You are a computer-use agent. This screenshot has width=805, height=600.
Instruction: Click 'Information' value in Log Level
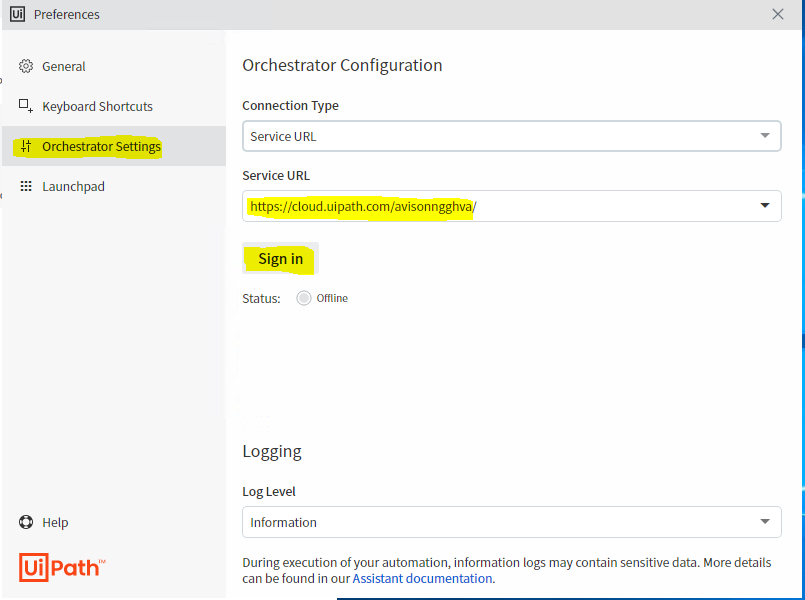(x=283, y=522)
